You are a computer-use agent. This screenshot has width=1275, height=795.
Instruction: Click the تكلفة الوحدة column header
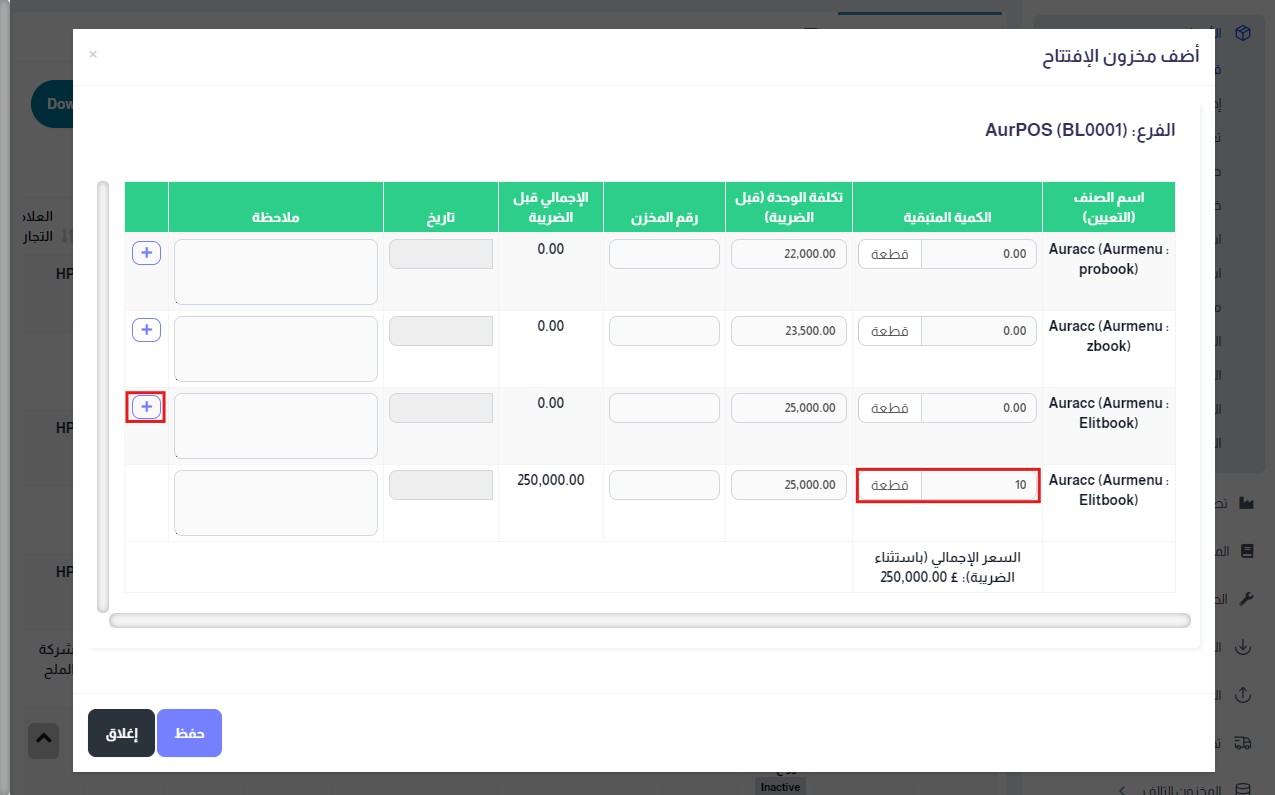789,207
